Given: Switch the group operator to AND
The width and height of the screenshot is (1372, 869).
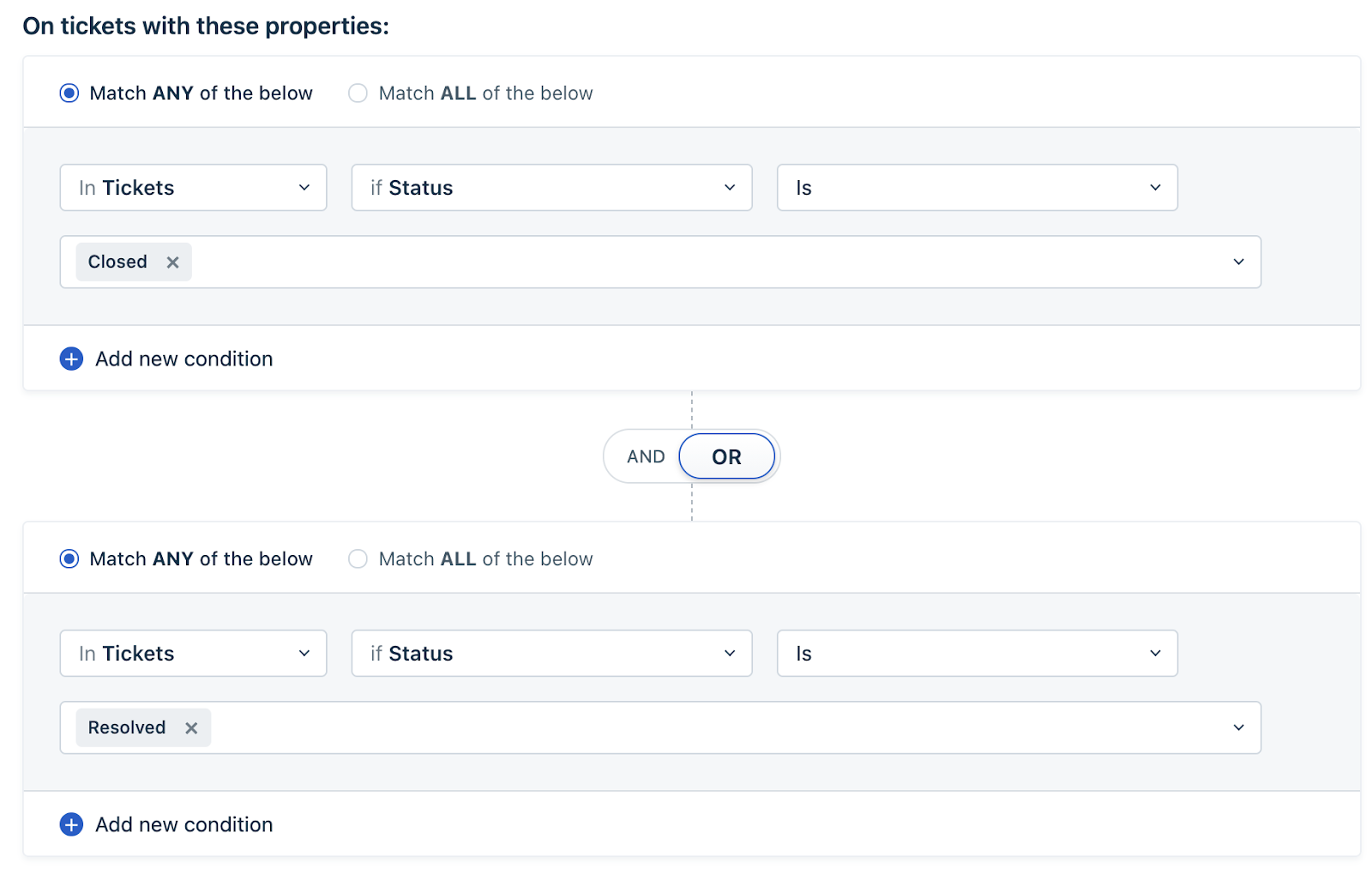Looking at the screenshot, I should pyautogui.click(x=646, y=456).
